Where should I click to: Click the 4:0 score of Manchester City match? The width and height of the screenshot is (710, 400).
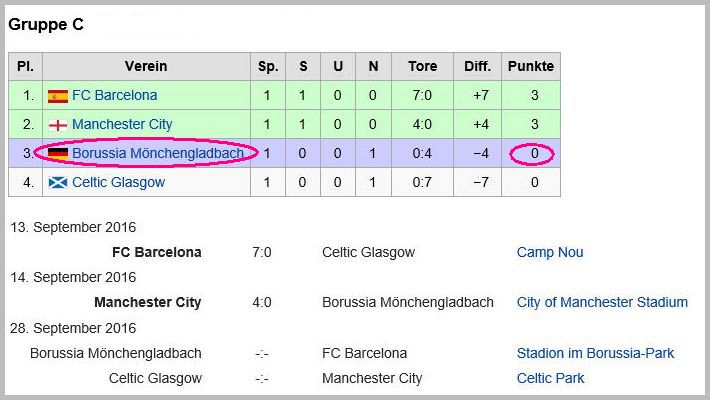tap(262, 302)
